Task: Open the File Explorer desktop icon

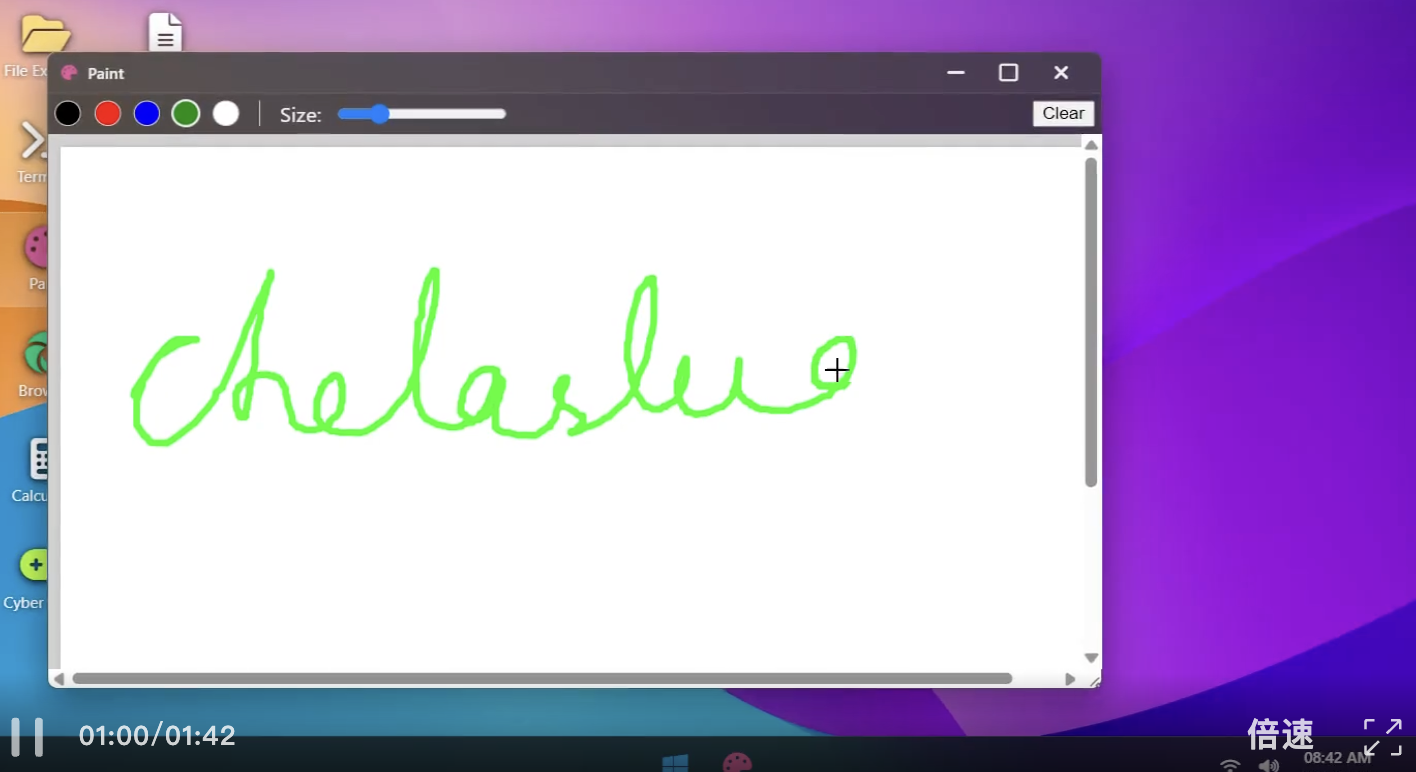Action: [x=44, y=36]
